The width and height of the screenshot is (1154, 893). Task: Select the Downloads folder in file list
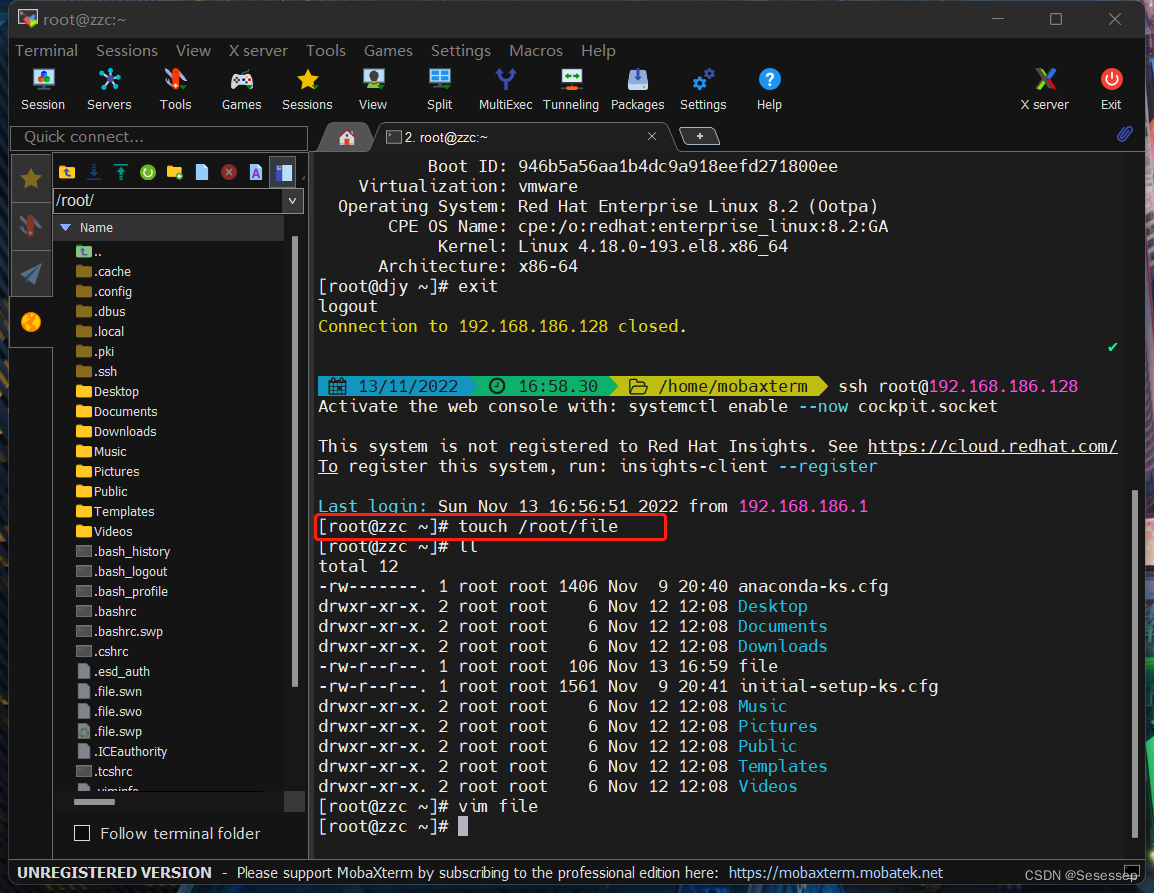click(116, 431)
